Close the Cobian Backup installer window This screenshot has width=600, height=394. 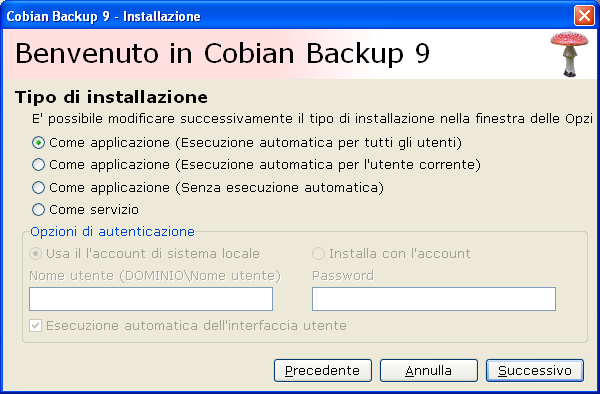[584, 16]
